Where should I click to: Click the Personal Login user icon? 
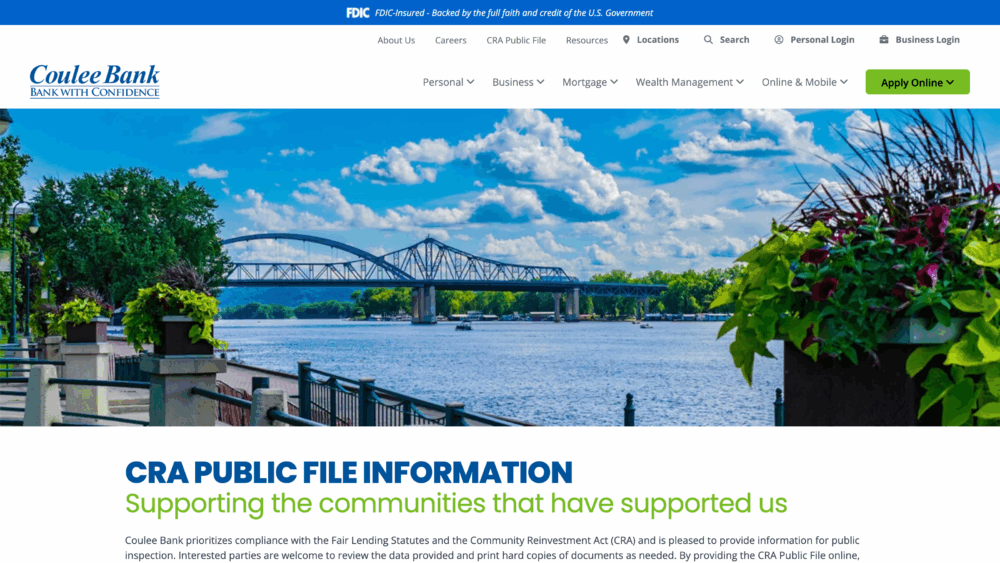click(779, 40)
